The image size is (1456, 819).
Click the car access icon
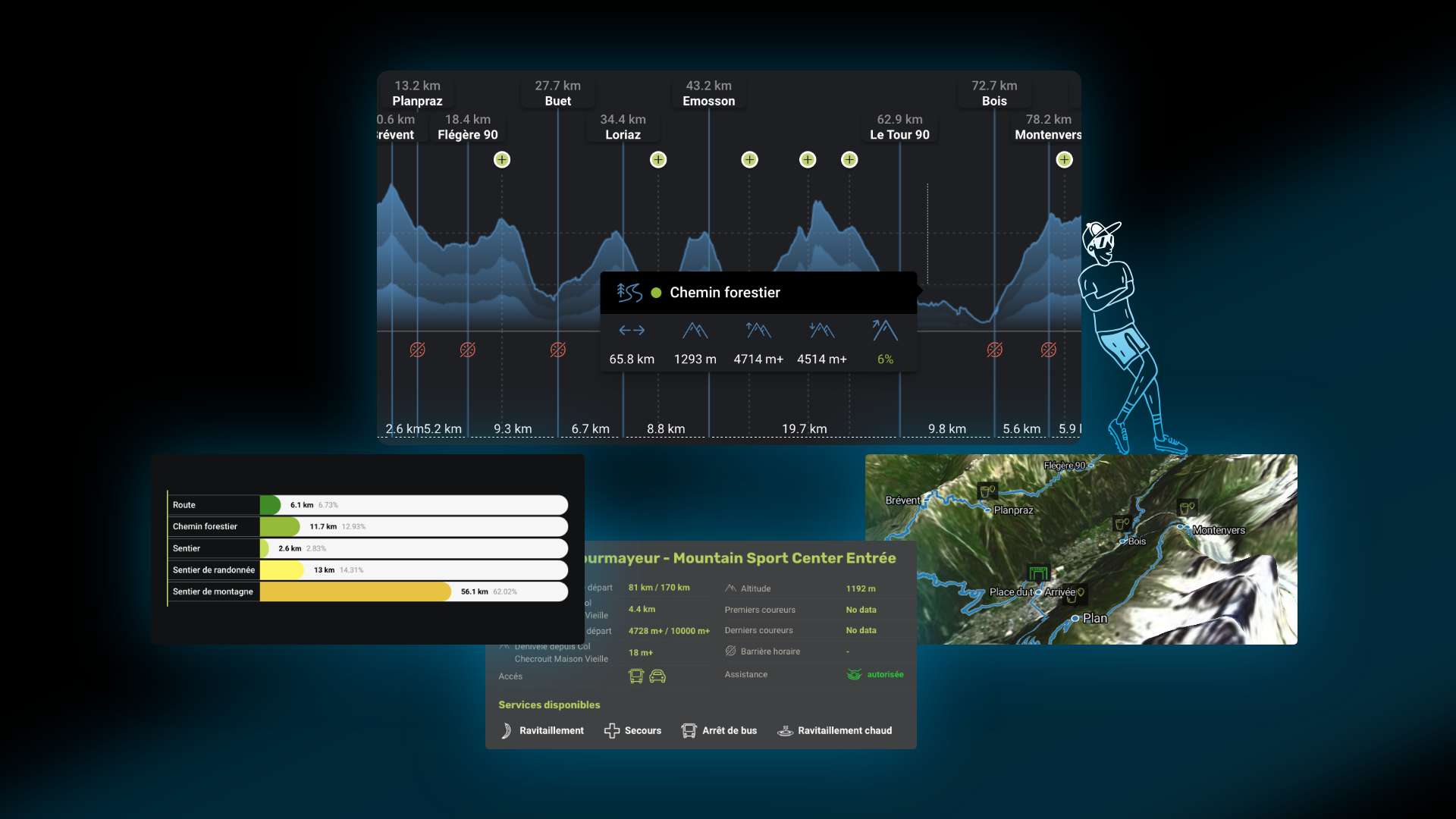pos(657,676)
